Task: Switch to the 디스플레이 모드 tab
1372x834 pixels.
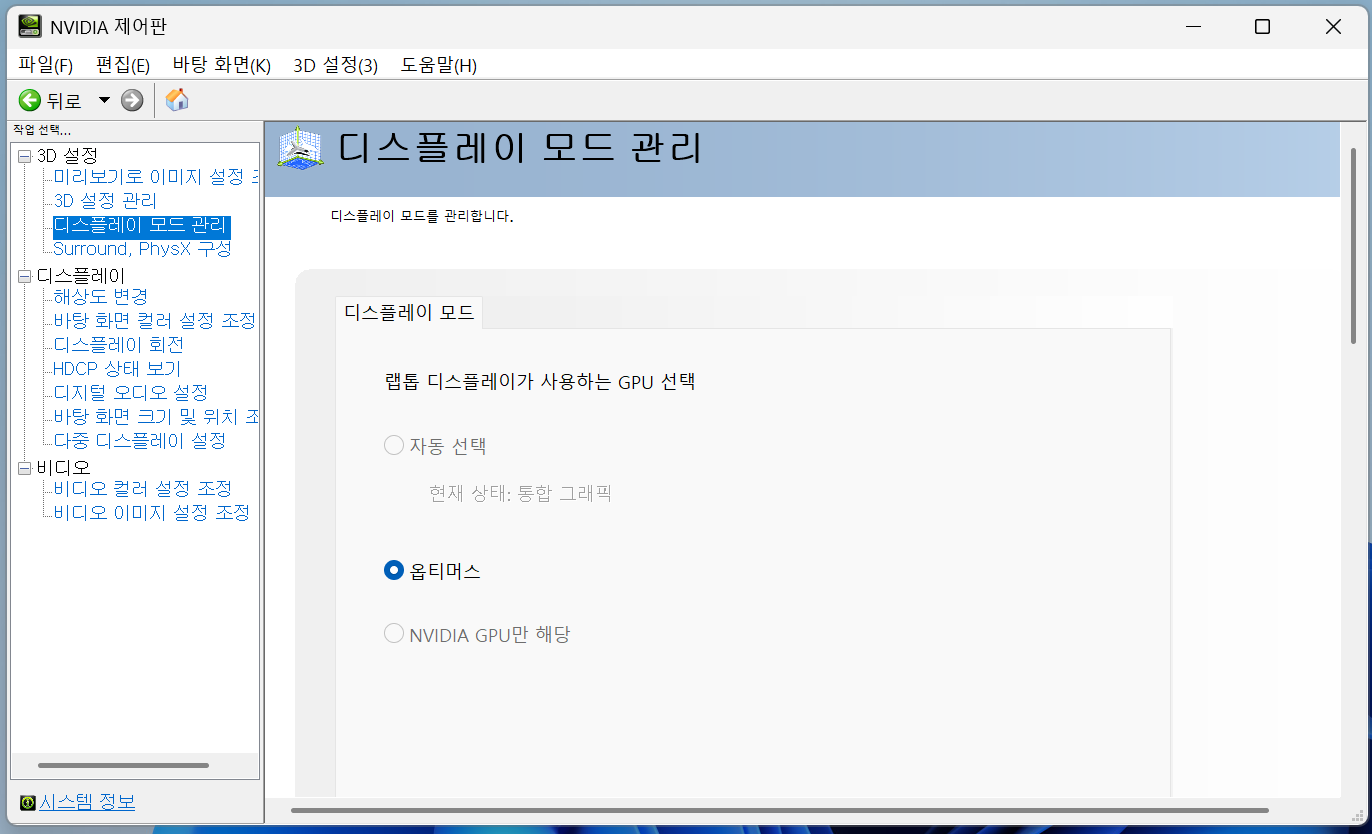Action: (407, 313)
